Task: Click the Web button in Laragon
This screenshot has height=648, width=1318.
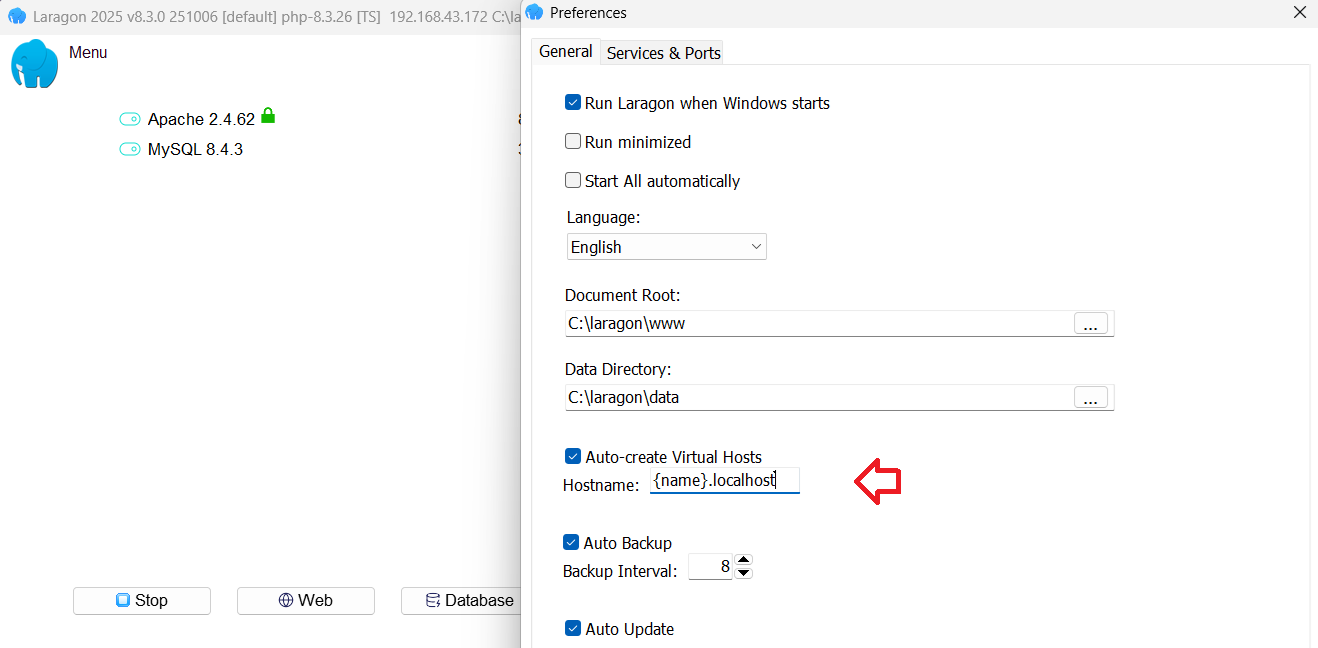Action: tap(306, 600)
